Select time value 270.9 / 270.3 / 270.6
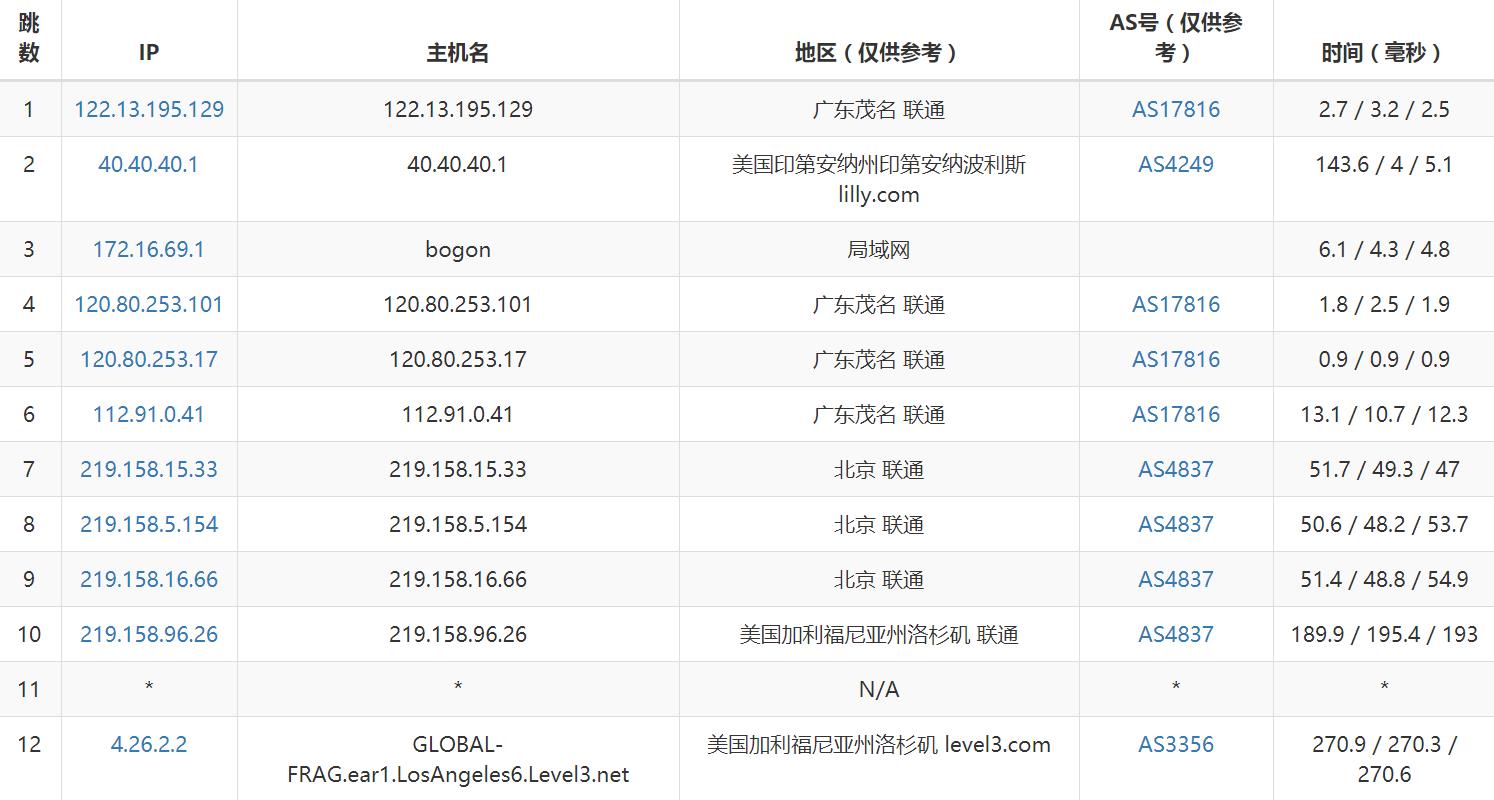Screen dimensions: 1494x800 (1384, 759)
